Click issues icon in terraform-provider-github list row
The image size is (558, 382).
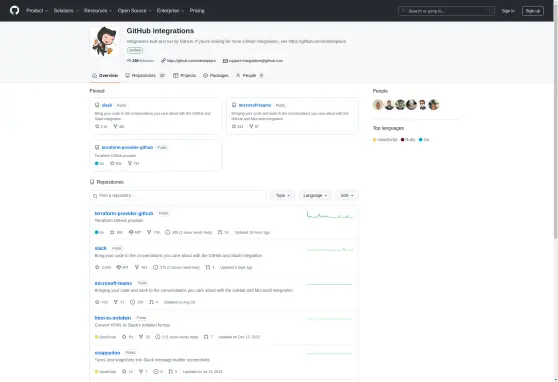click(x=168, y=232)
